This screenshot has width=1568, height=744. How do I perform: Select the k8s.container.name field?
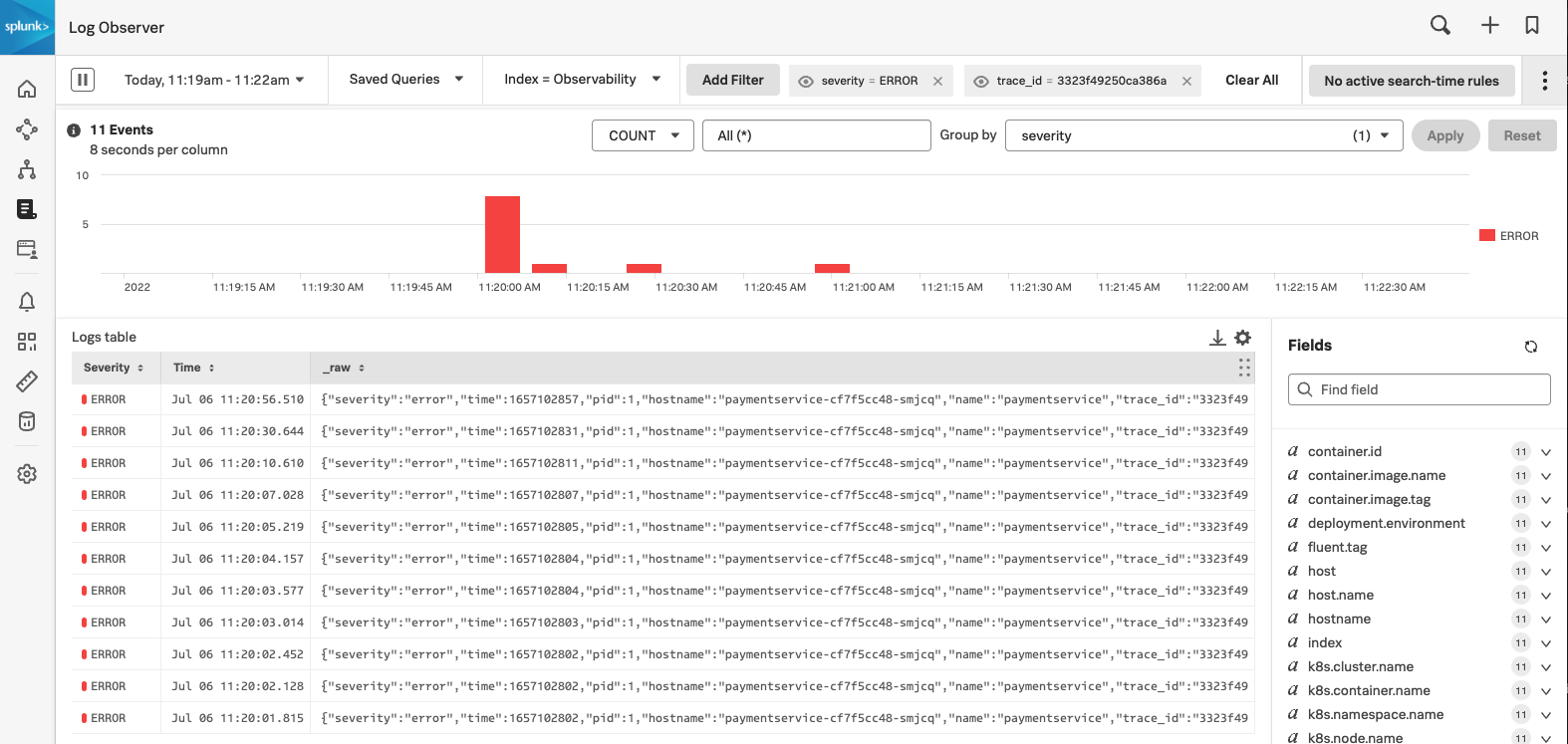(1369, 691)
